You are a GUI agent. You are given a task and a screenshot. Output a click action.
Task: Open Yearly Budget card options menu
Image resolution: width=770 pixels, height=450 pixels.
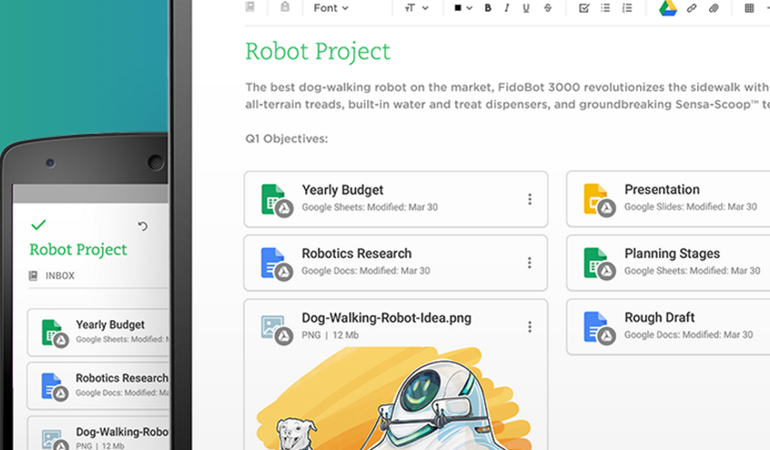pyautogui.click(x=530, y=199)
